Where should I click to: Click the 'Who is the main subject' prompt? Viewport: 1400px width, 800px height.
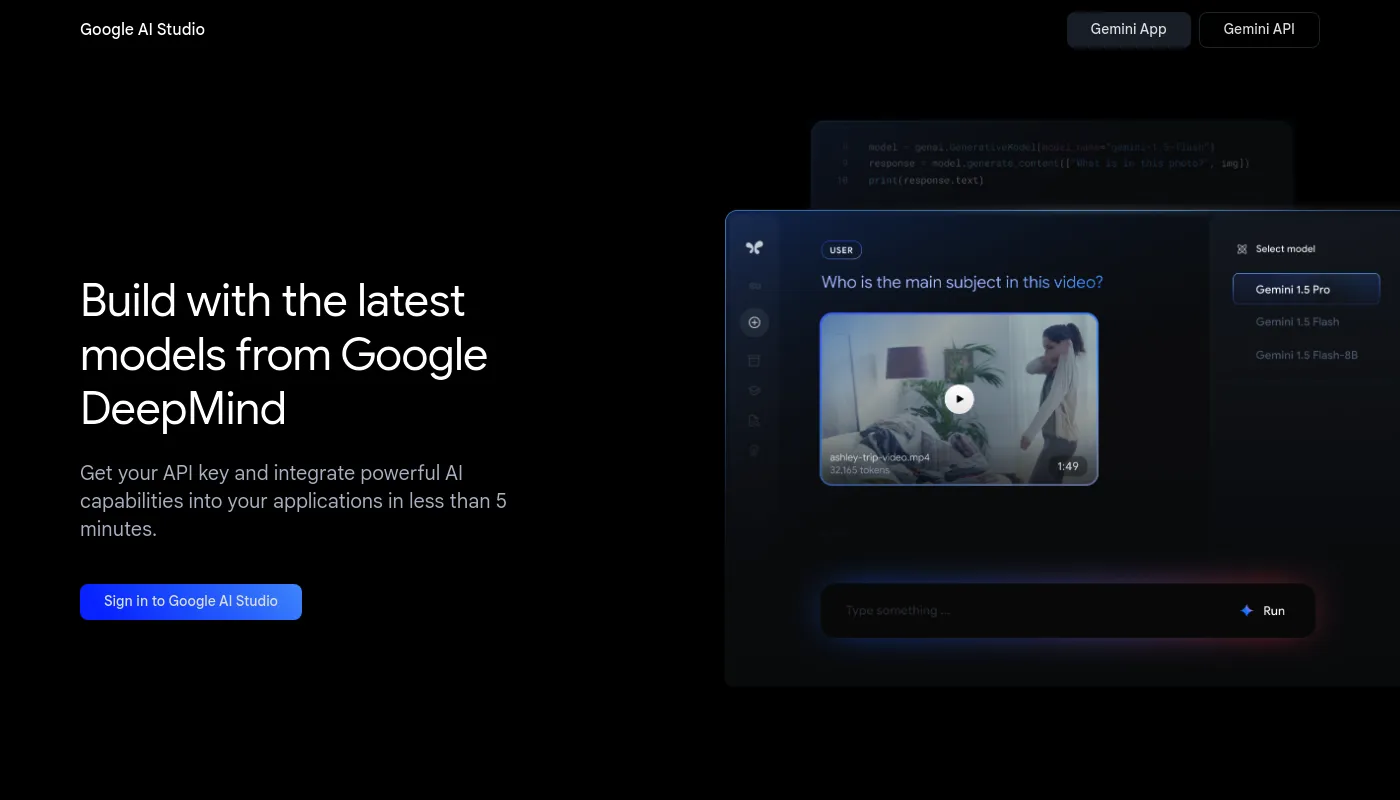(x=962, y=282)
